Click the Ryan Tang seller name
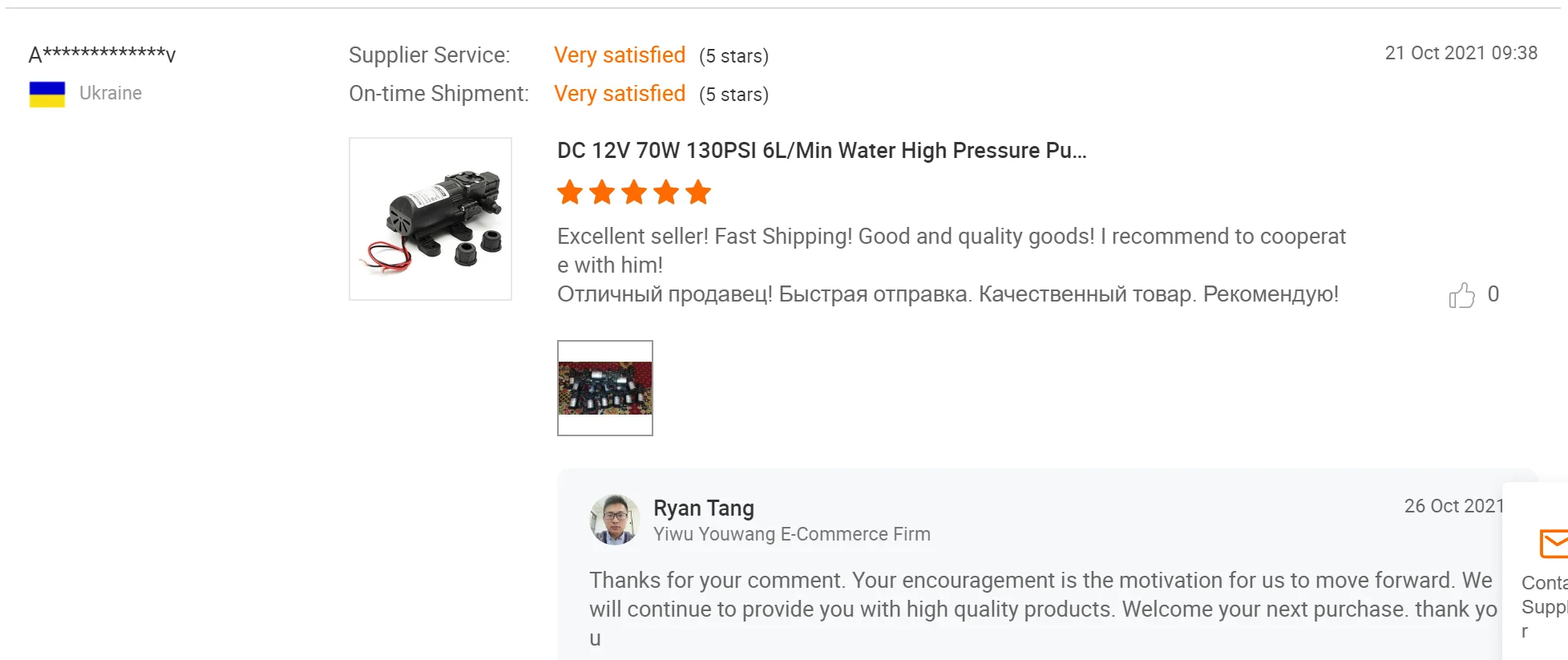The height and width of the screenshot is (660, 1568). click(x=703, y=508)
